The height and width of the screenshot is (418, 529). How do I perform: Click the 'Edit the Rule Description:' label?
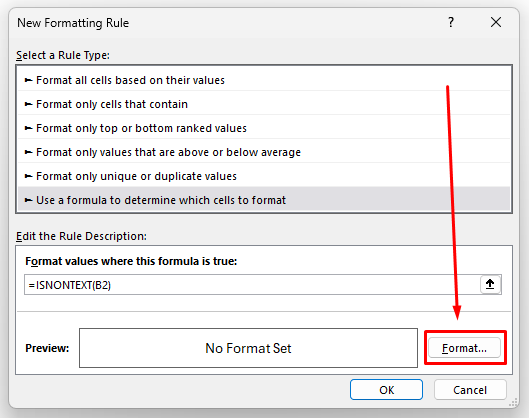(81, 236)
